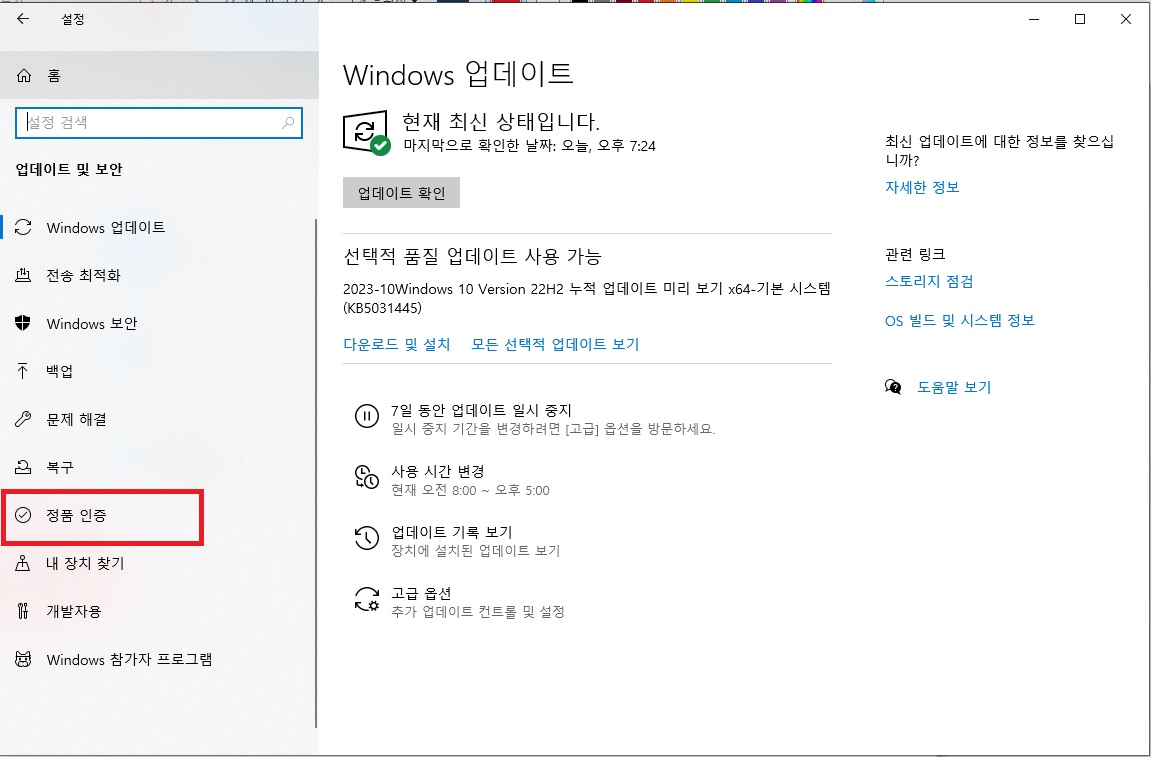The height and width of the screenshot is (757, 1155).
Task: Click the 복구 sidebar icon
Action: [x=24, y=467]
